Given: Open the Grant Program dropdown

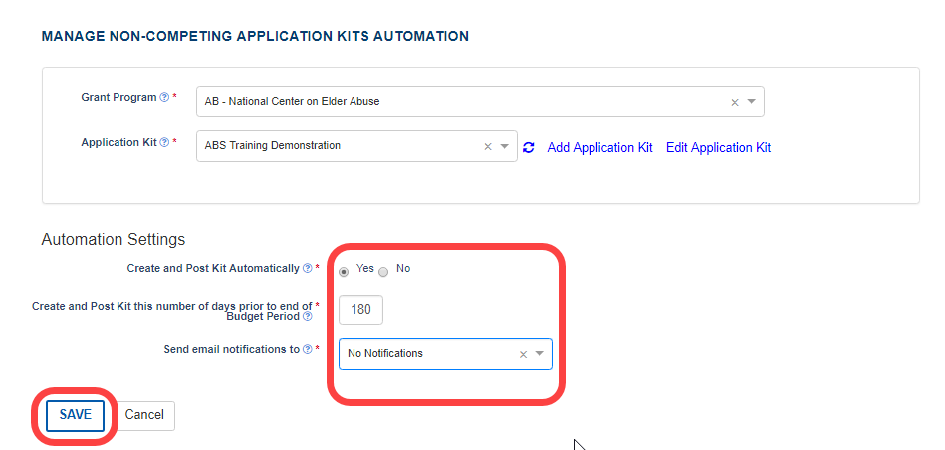Looking at the screenshot, I should pos(752,102).
